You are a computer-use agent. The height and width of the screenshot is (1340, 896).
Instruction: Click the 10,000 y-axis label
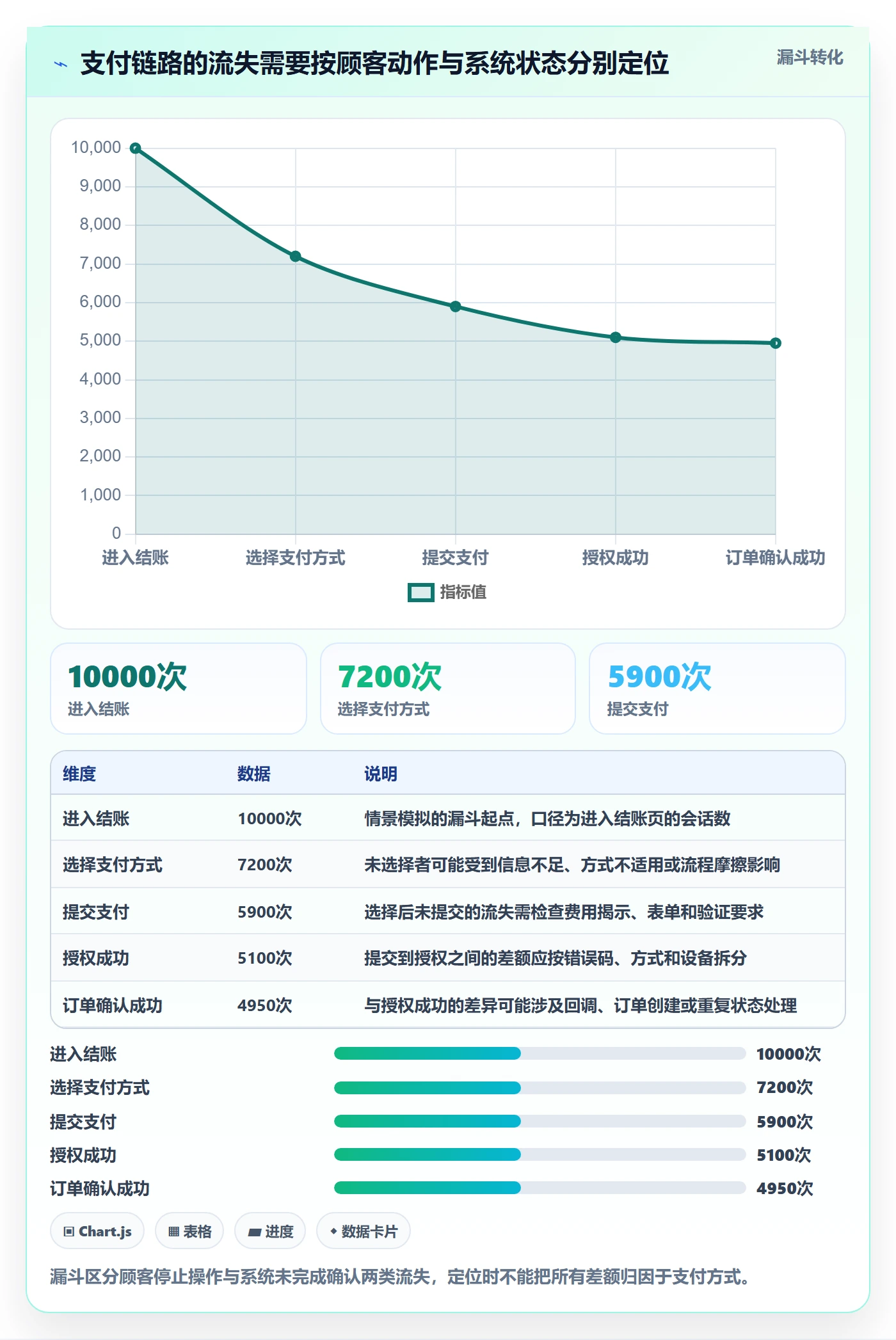(x=96, y=148)
